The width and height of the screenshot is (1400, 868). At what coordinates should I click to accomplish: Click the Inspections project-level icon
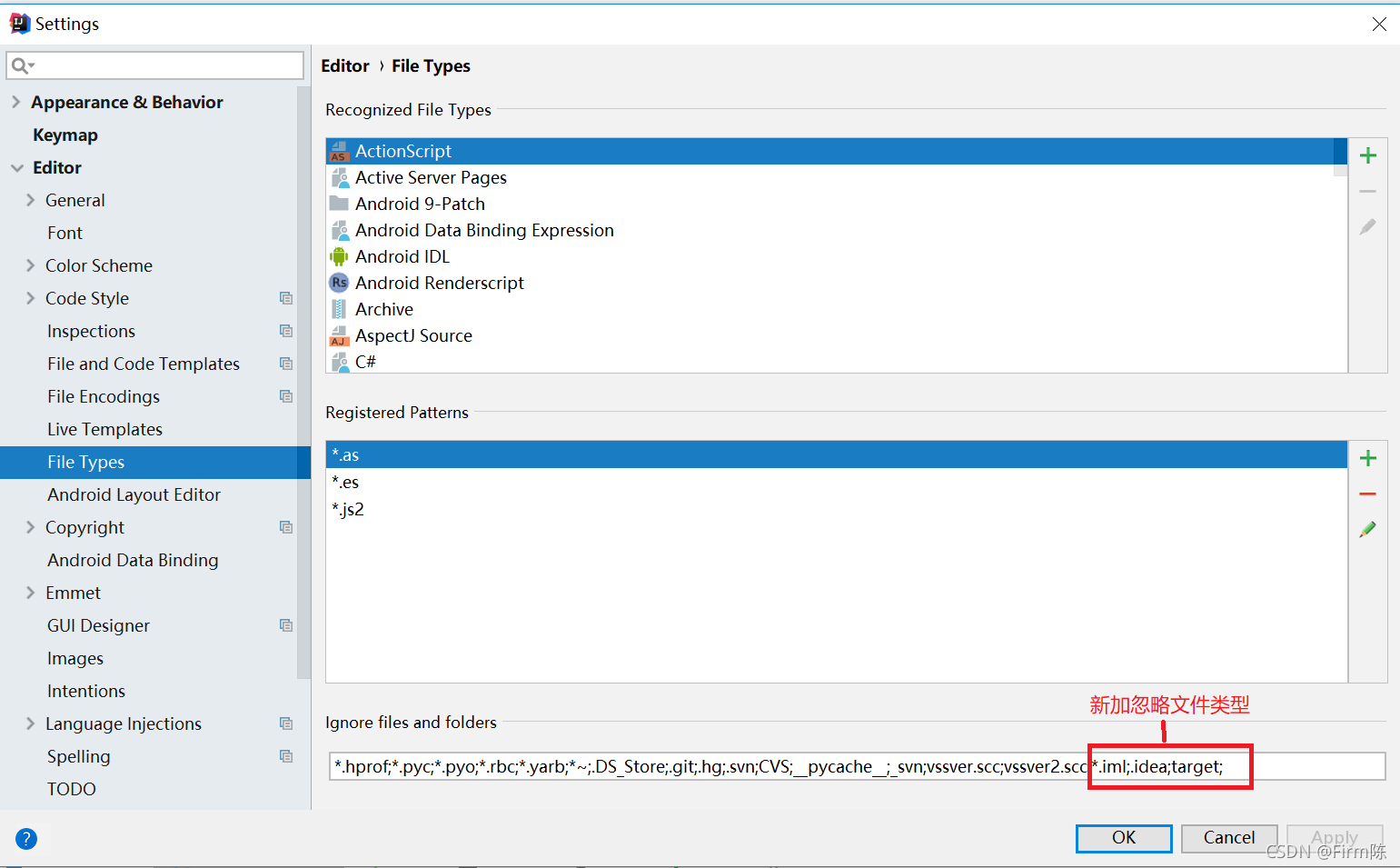(286, 331)
